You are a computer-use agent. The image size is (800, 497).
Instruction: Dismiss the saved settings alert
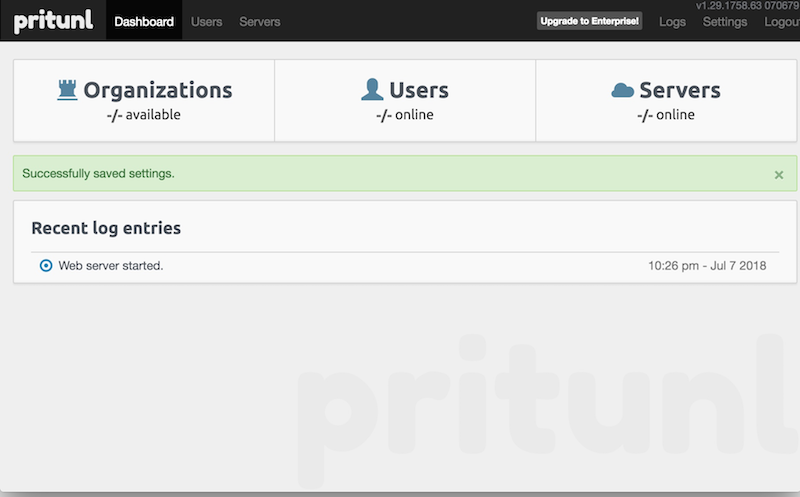click(x=779, y=175)
